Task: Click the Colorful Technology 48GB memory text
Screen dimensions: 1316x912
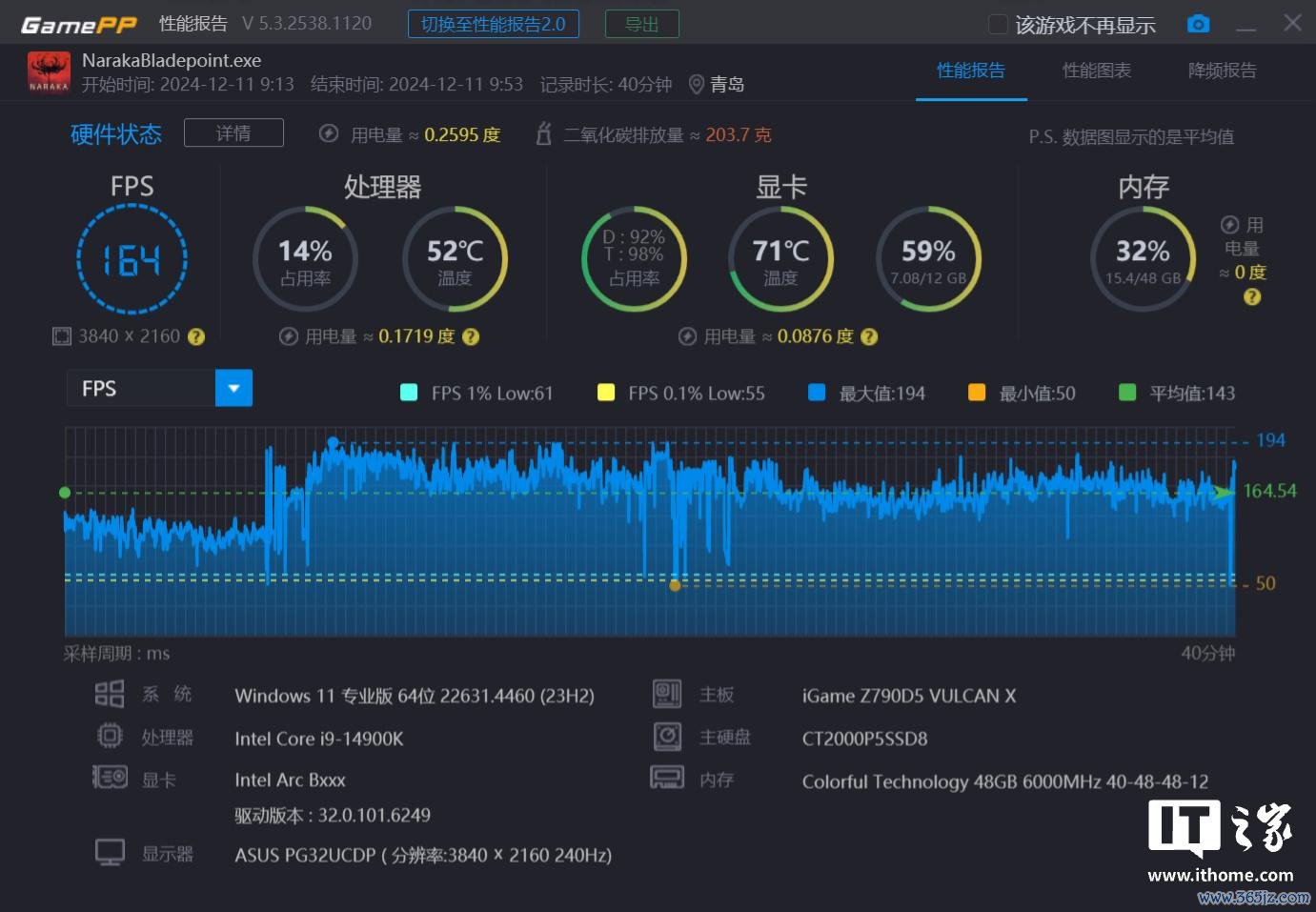Action: (1005, 781)
